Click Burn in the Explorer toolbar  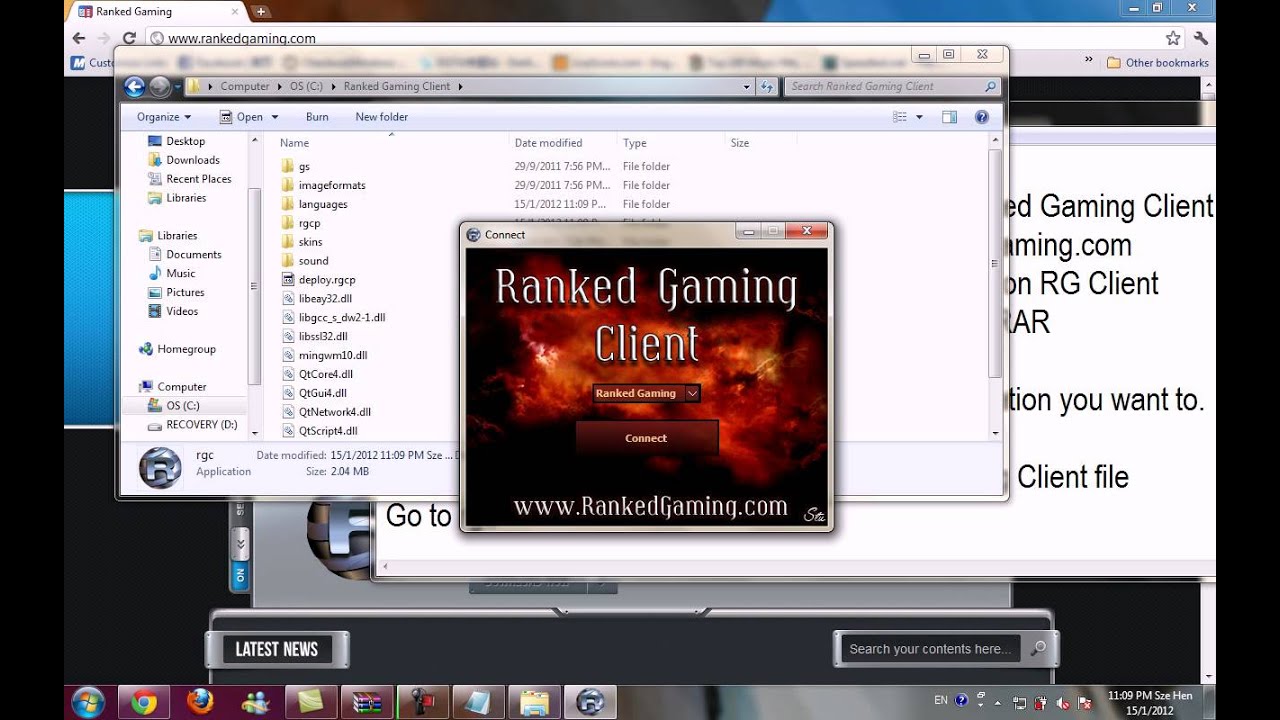317,117
